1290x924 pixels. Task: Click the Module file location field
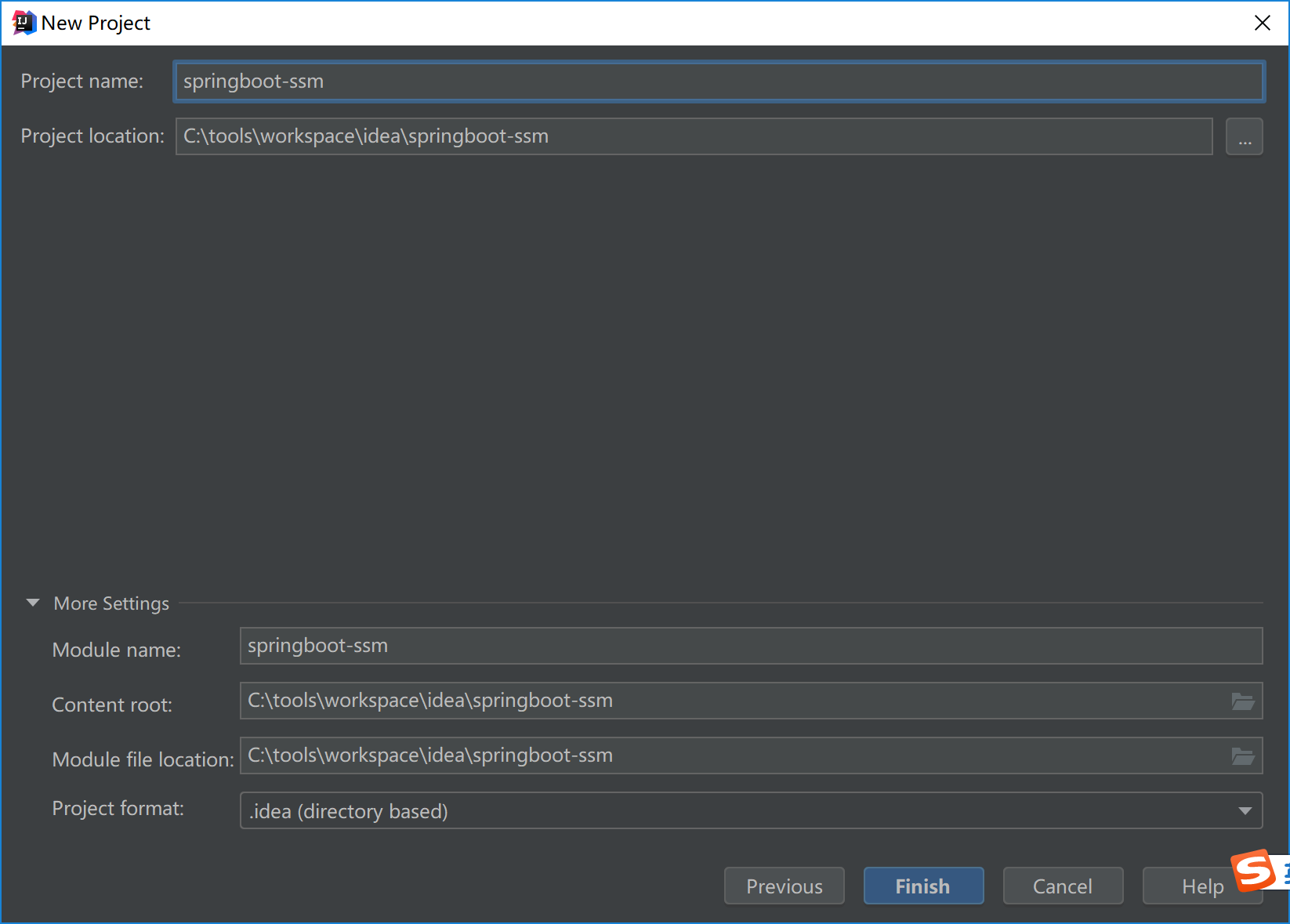click(751, 756)
